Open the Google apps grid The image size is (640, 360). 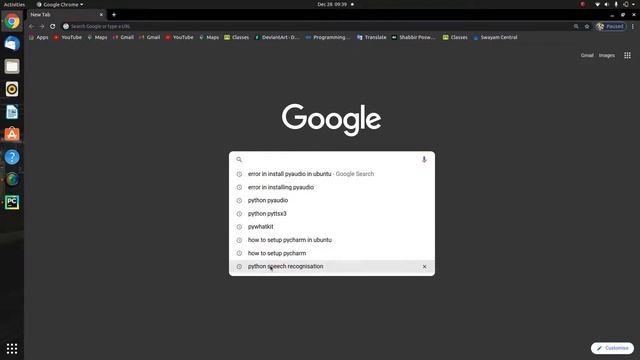[x=627, y=55]
